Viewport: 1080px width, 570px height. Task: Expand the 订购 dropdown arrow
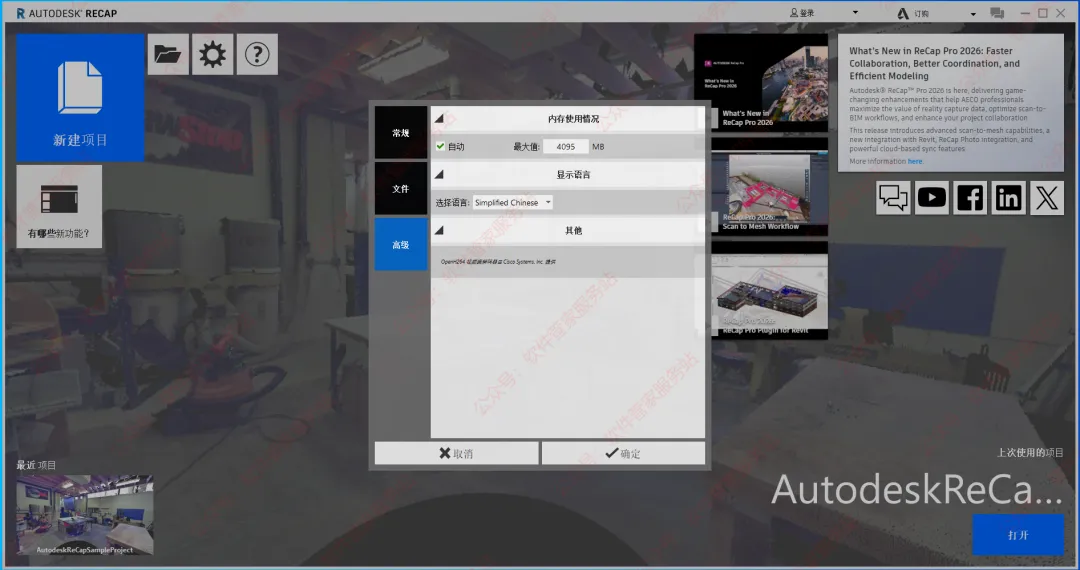973,14
